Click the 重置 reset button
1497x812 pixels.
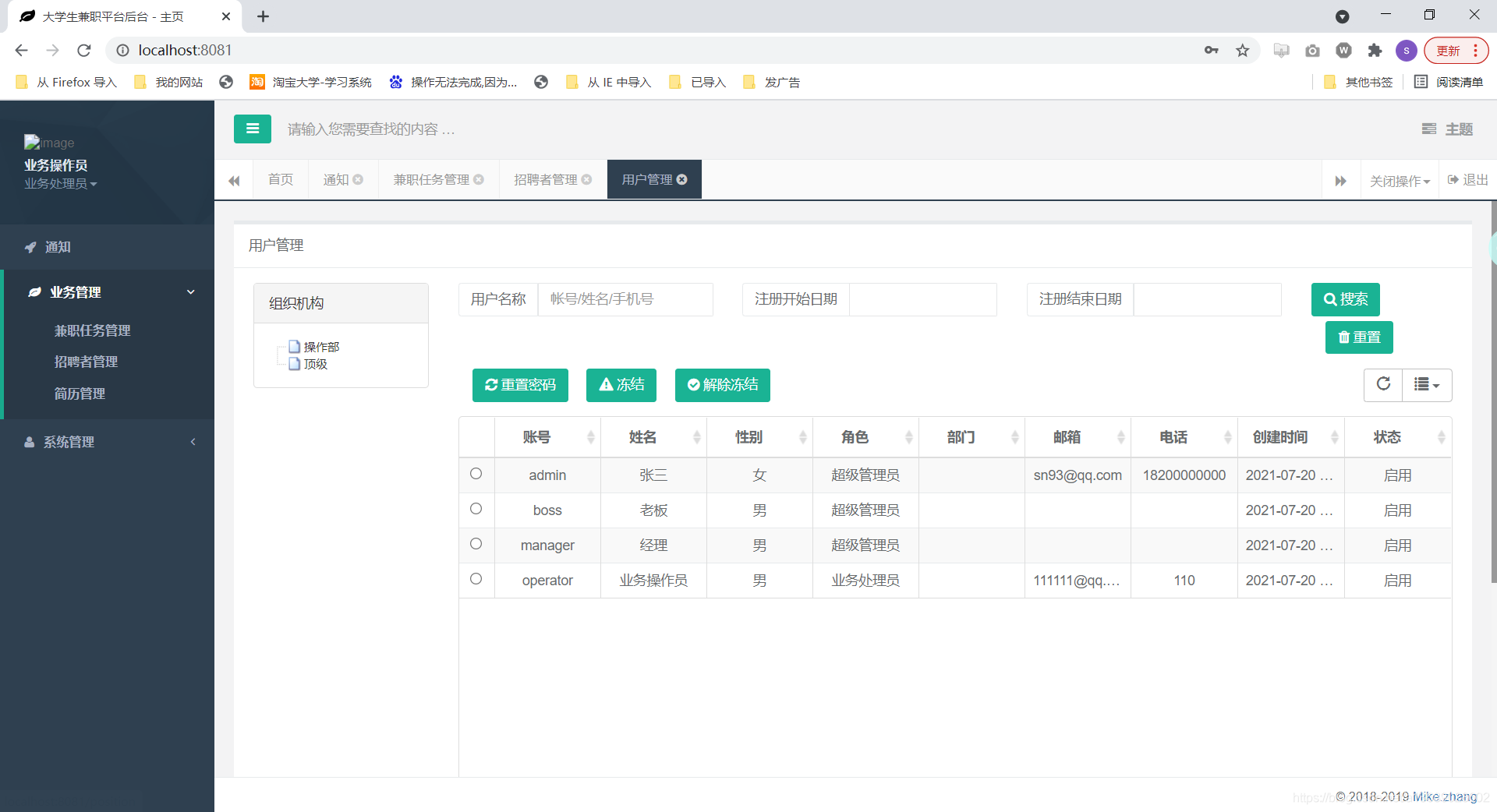pyautogui.click(x=1359, y=337)
